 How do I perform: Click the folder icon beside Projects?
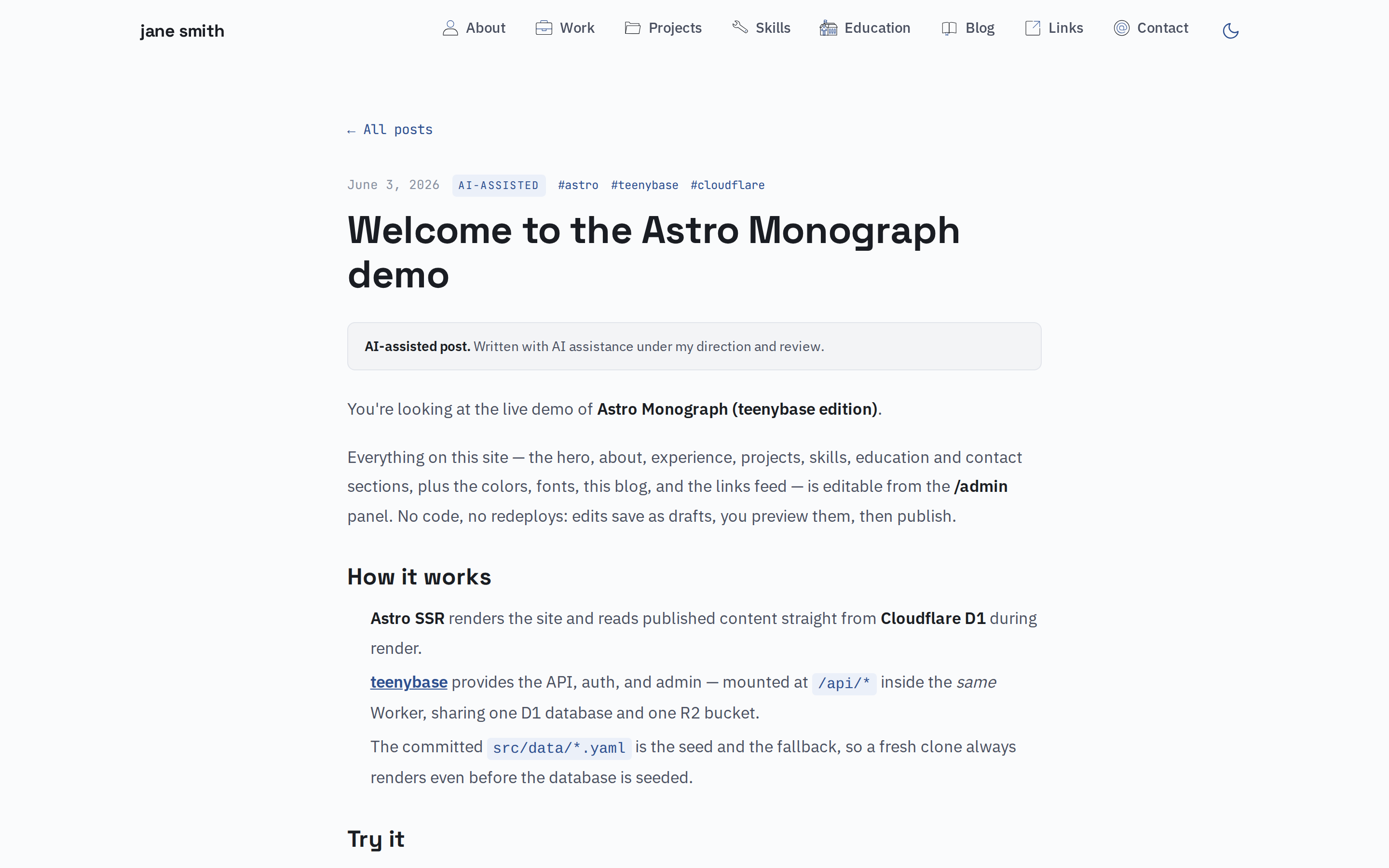point(632,28)
